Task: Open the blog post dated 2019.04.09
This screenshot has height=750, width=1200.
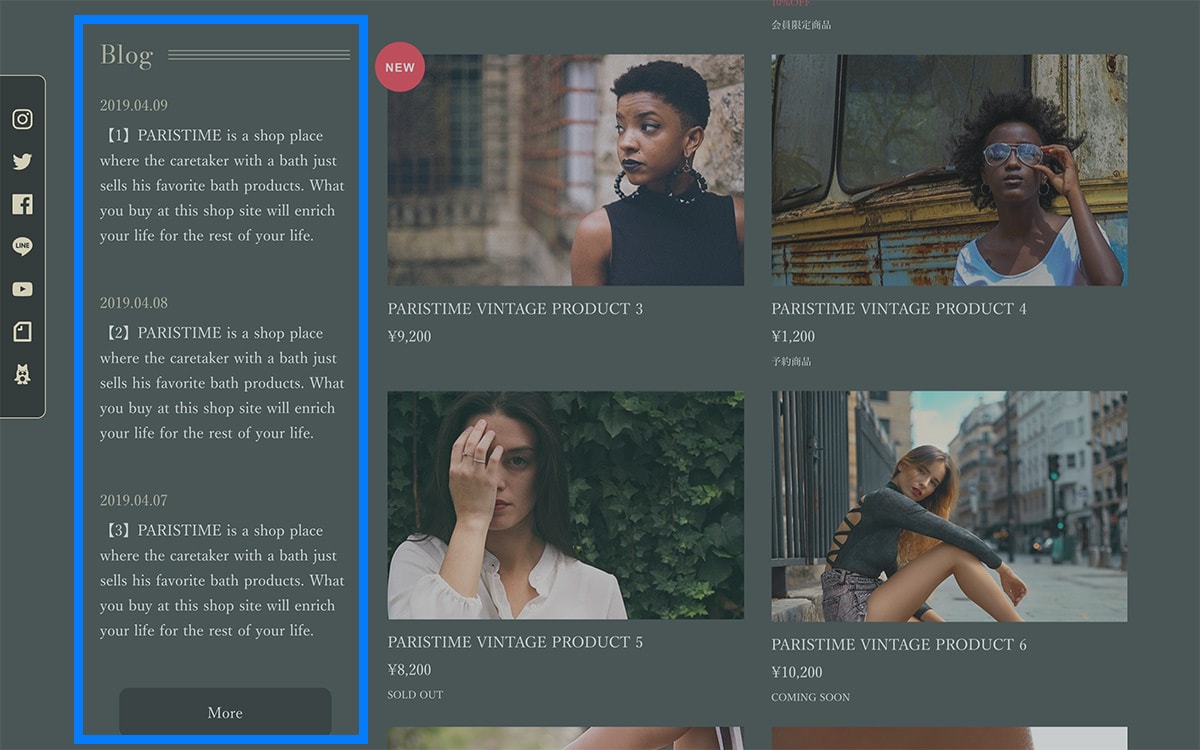Action: pyautogui.click(x=134, y=105)
